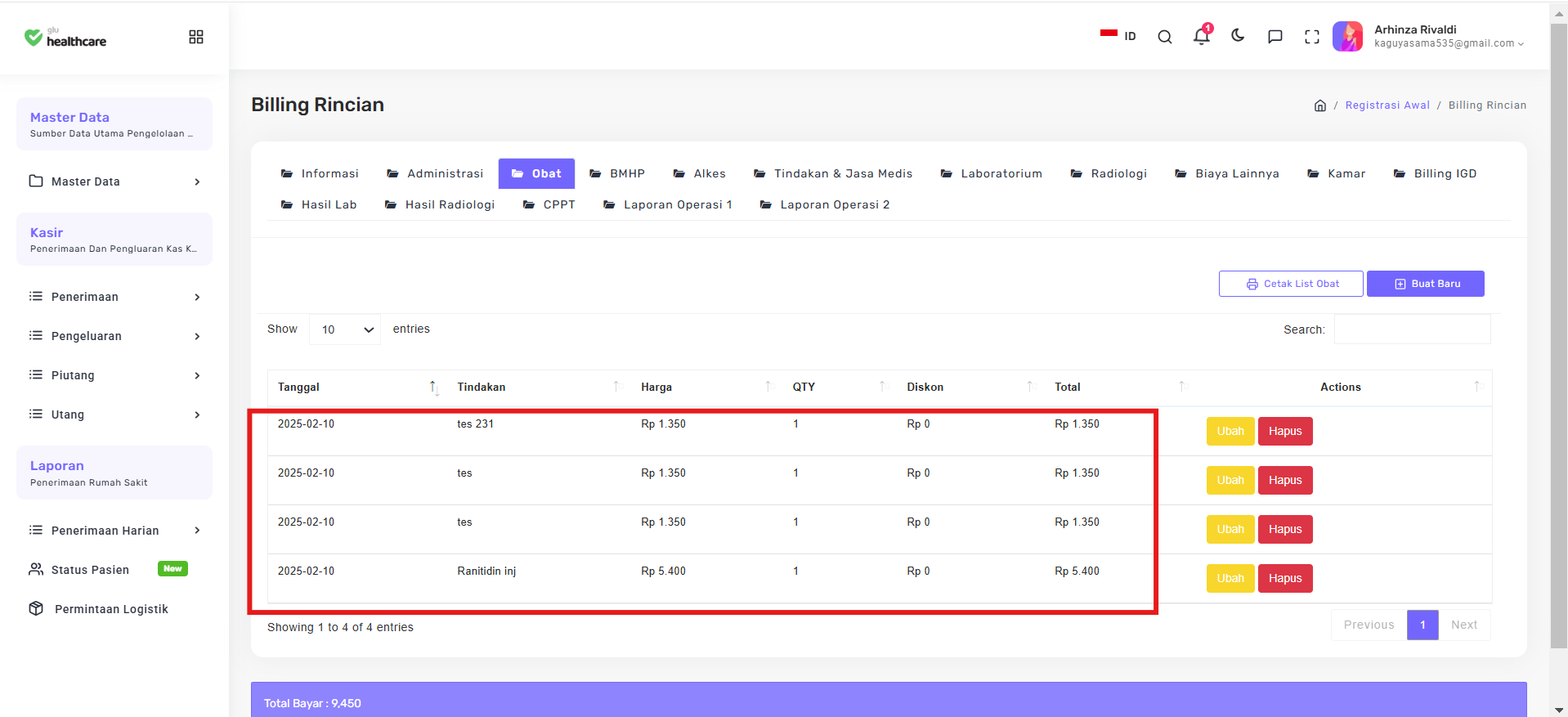Screen dimensions: 1568x717
Task: Open Status Pasien sidebar item
Action: coord(114,570)
